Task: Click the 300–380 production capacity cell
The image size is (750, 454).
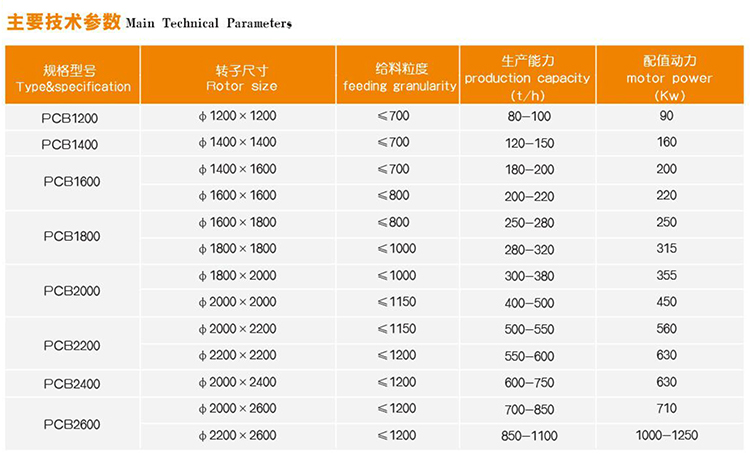Action: pyautogui.click(x=529, y=275)
